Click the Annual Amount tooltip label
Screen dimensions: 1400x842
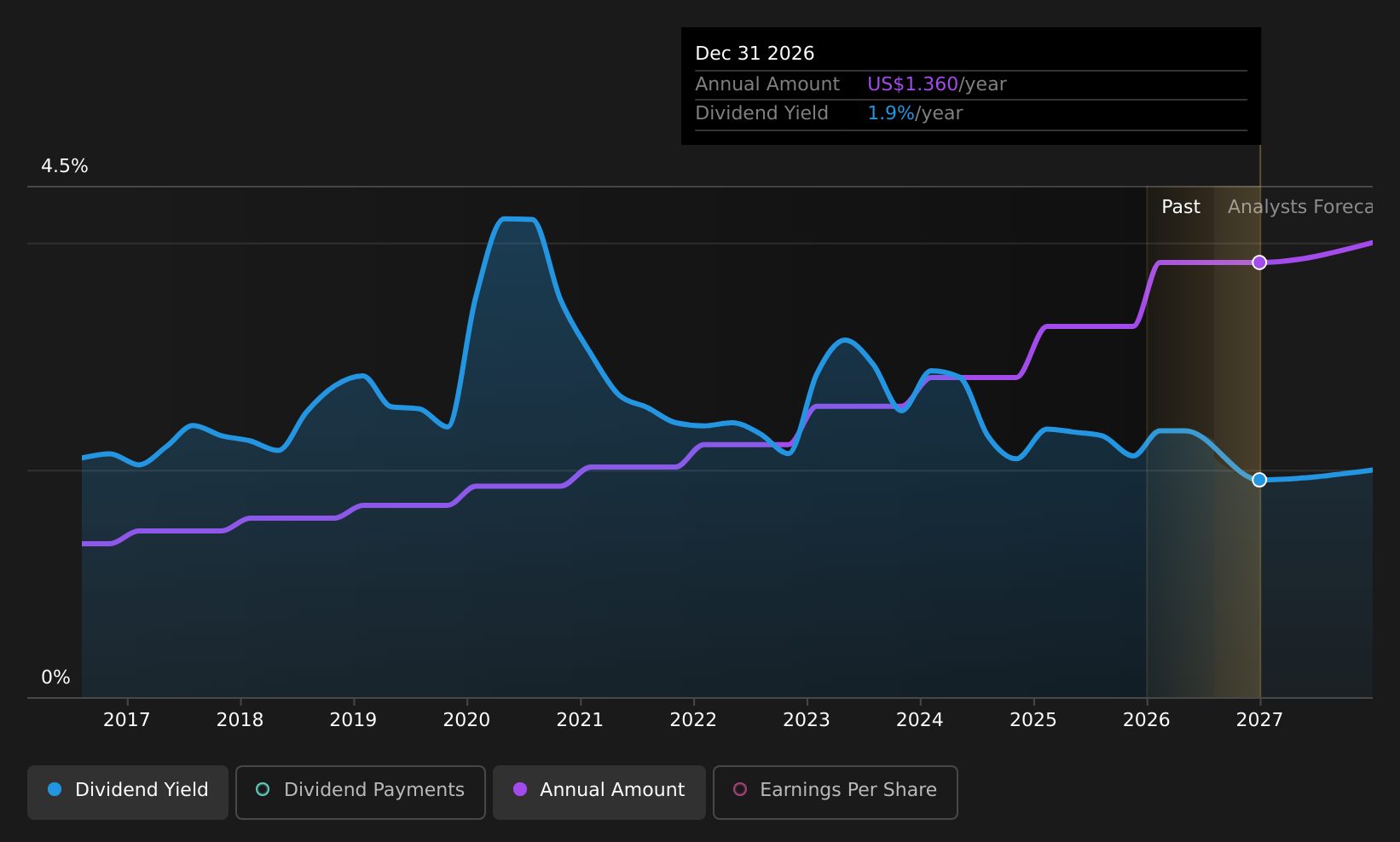coord(767,84)
